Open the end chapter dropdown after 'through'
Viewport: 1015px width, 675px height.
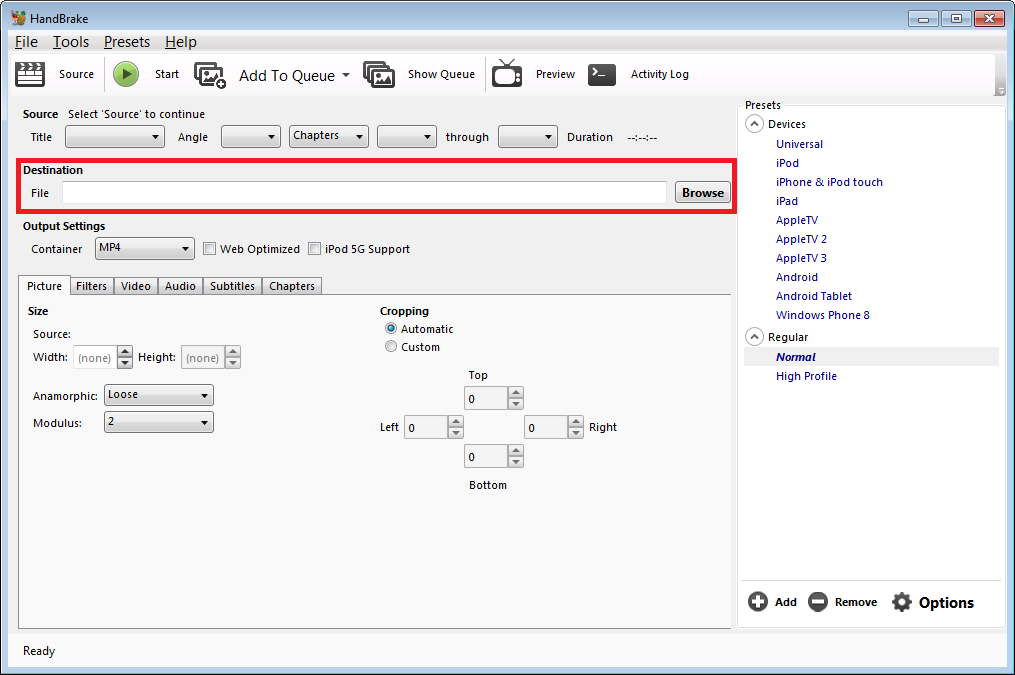[x=528, y=137]
